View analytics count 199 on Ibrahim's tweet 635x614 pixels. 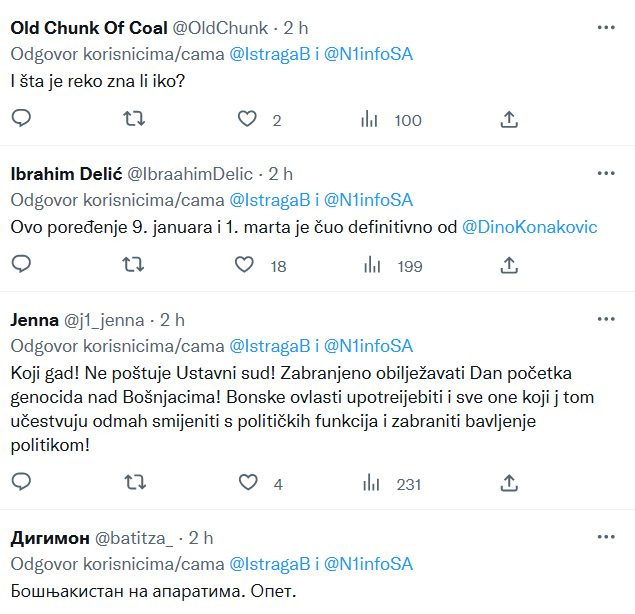(x=397, y=265)
